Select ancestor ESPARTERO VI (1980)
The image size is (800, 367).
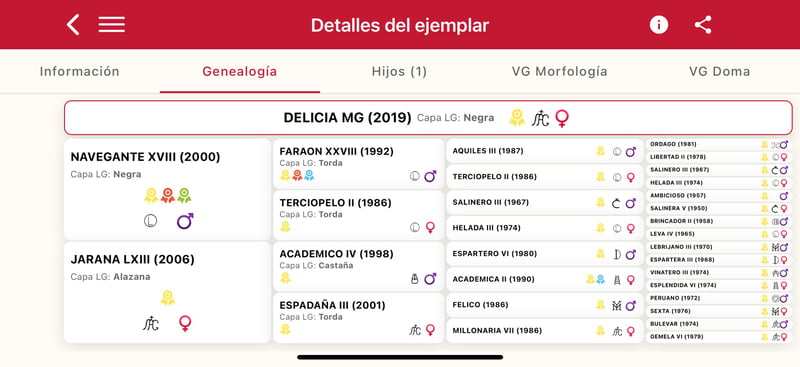tap(545, 254)
